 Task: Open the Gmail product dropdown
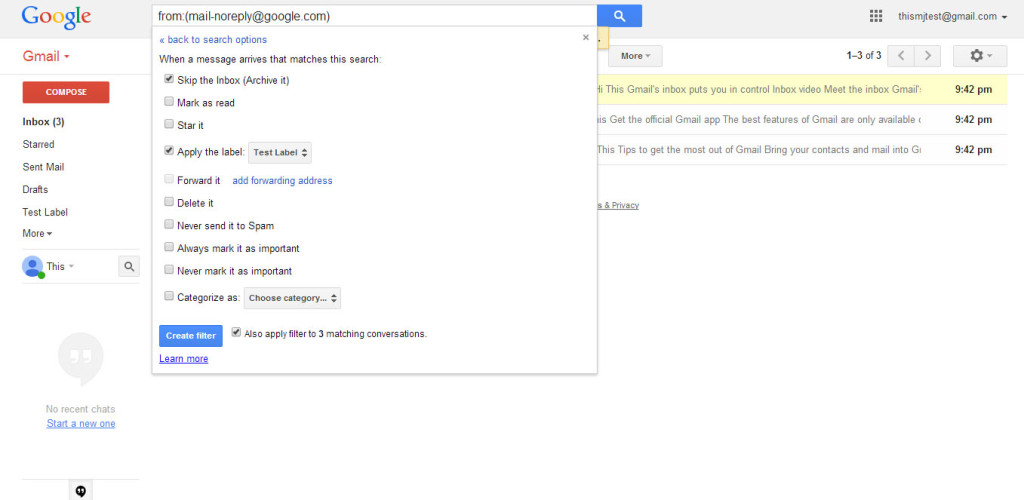pyautogui.click(x=46, y=56)
